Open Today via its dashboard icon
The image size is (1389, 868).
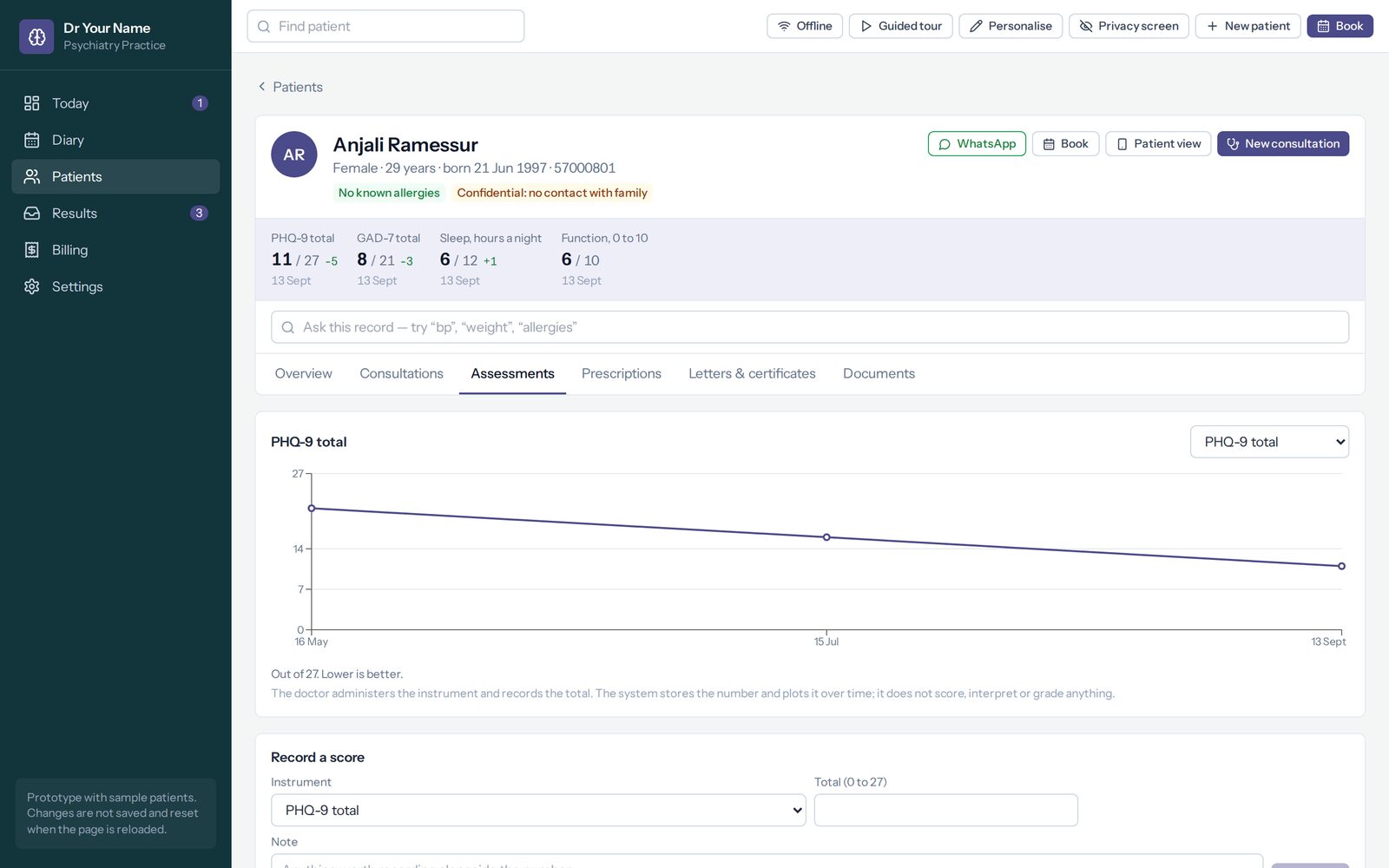point(32,103)
